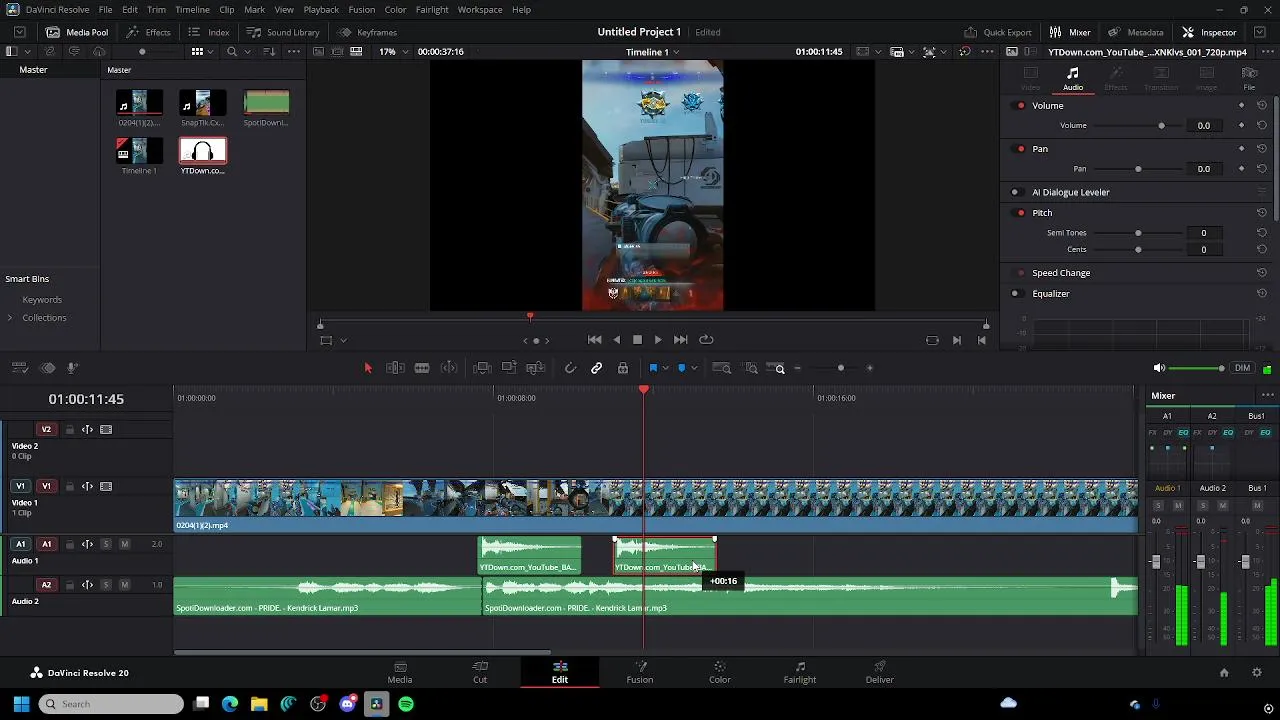1280x720 pixels.
Task: Click the Overwrite Clip icon
Action: point(509,368)
